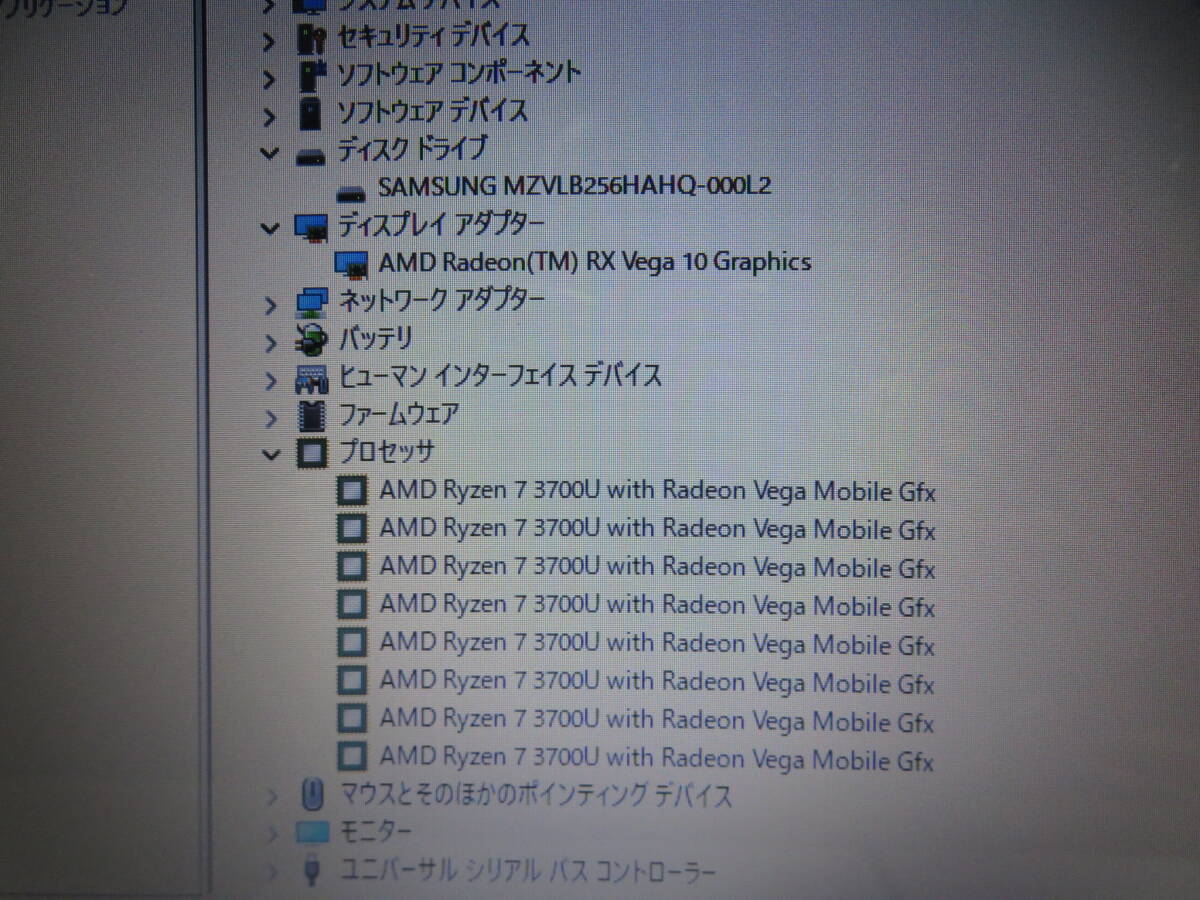Select the ヒューマン インターフェイス デバイス label

(500, 376)
